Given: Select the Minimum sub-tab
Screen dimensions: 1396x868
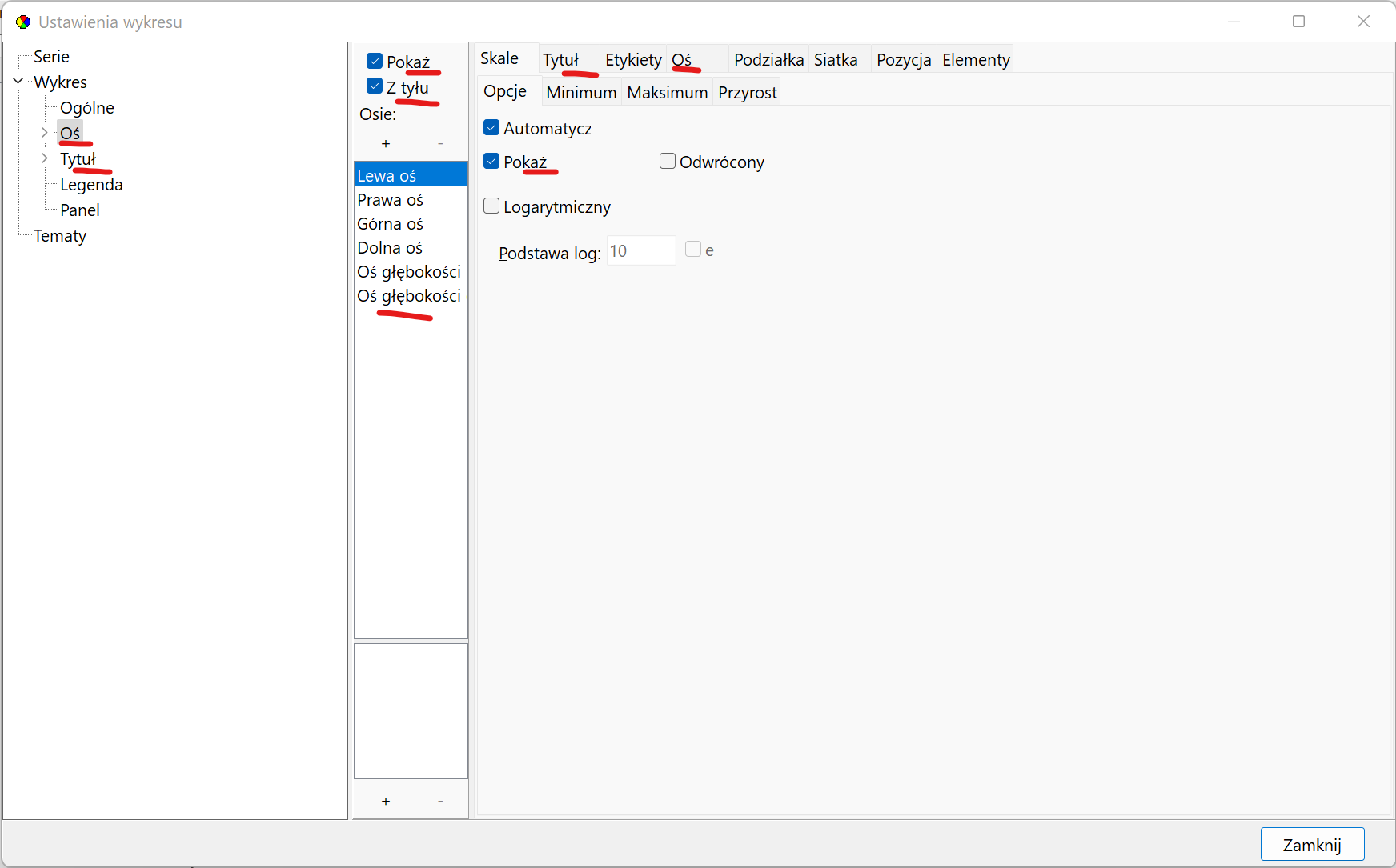Looking at the screenshot, I should (x=581, y=92).
